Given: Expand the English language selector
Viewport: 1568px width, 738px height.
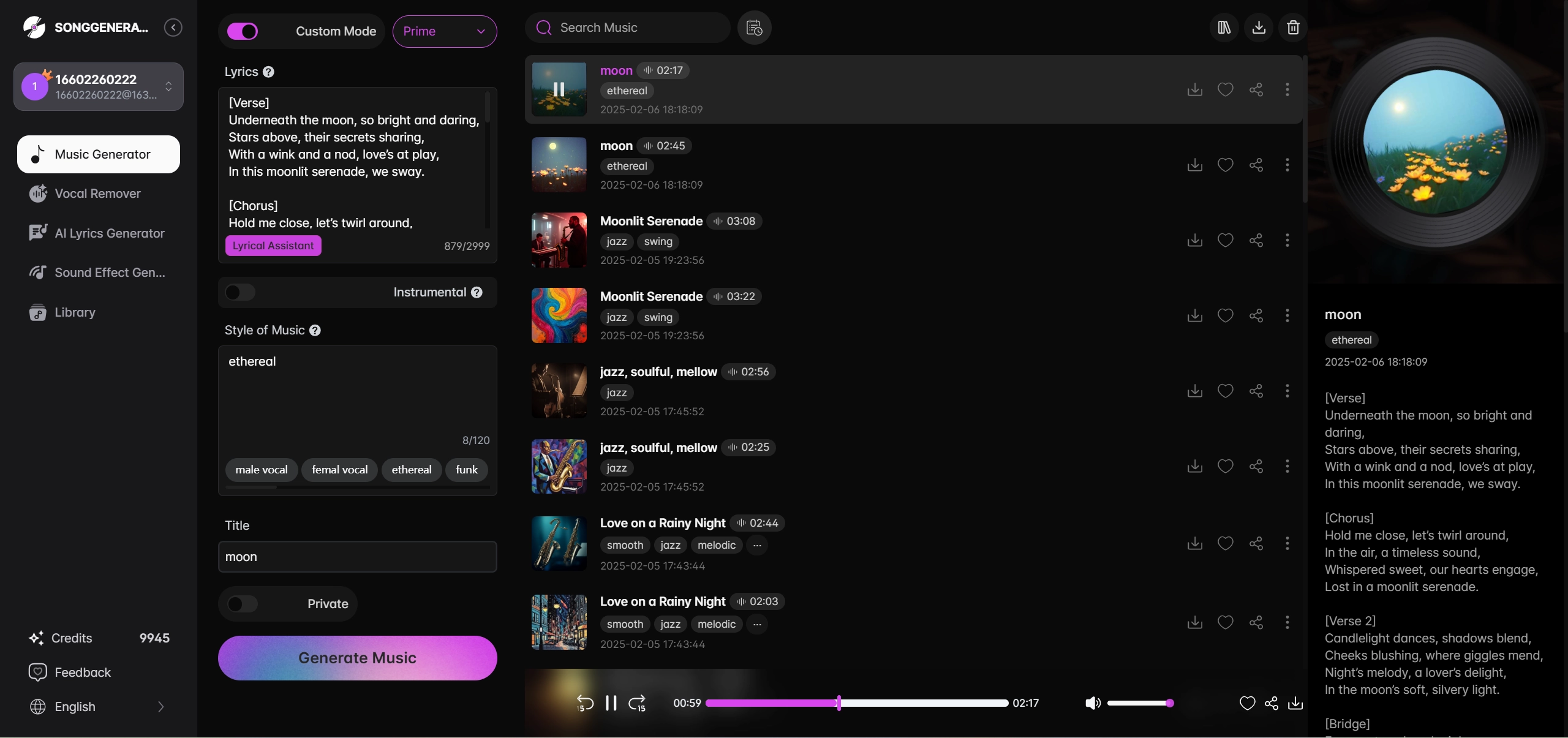Looking at the screenshot, I should click(x=160, y=707).
